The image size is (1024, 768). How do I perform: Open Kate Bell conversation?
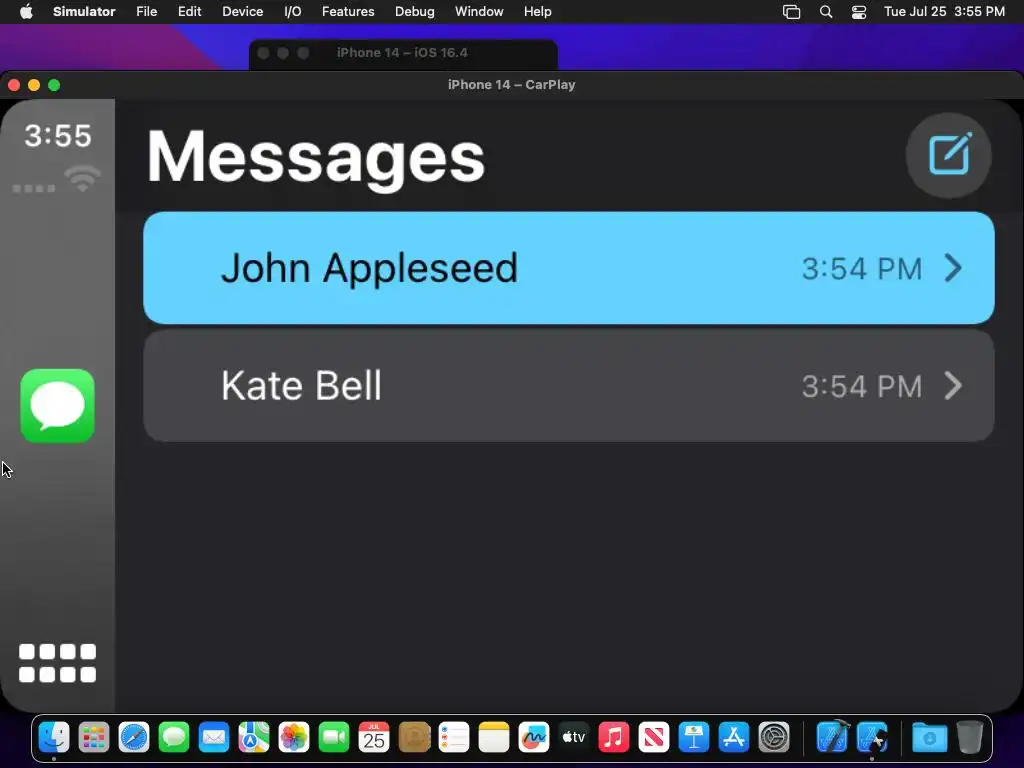click(x=569, y=385)
